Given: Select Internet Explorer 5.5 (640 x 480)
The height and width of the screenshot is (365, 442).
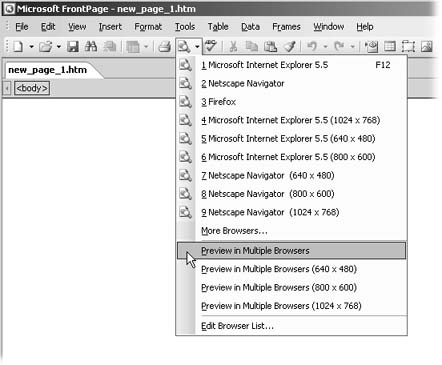Looking at the screenshot, I should [291, 138].
